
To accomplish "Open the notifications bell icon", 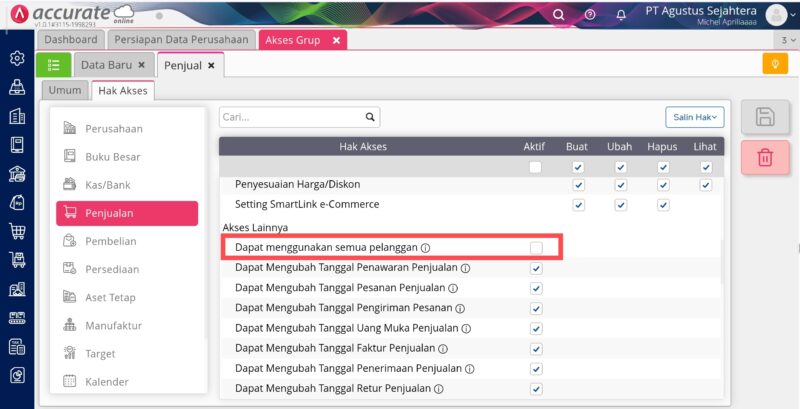I will tap(621, 15).
